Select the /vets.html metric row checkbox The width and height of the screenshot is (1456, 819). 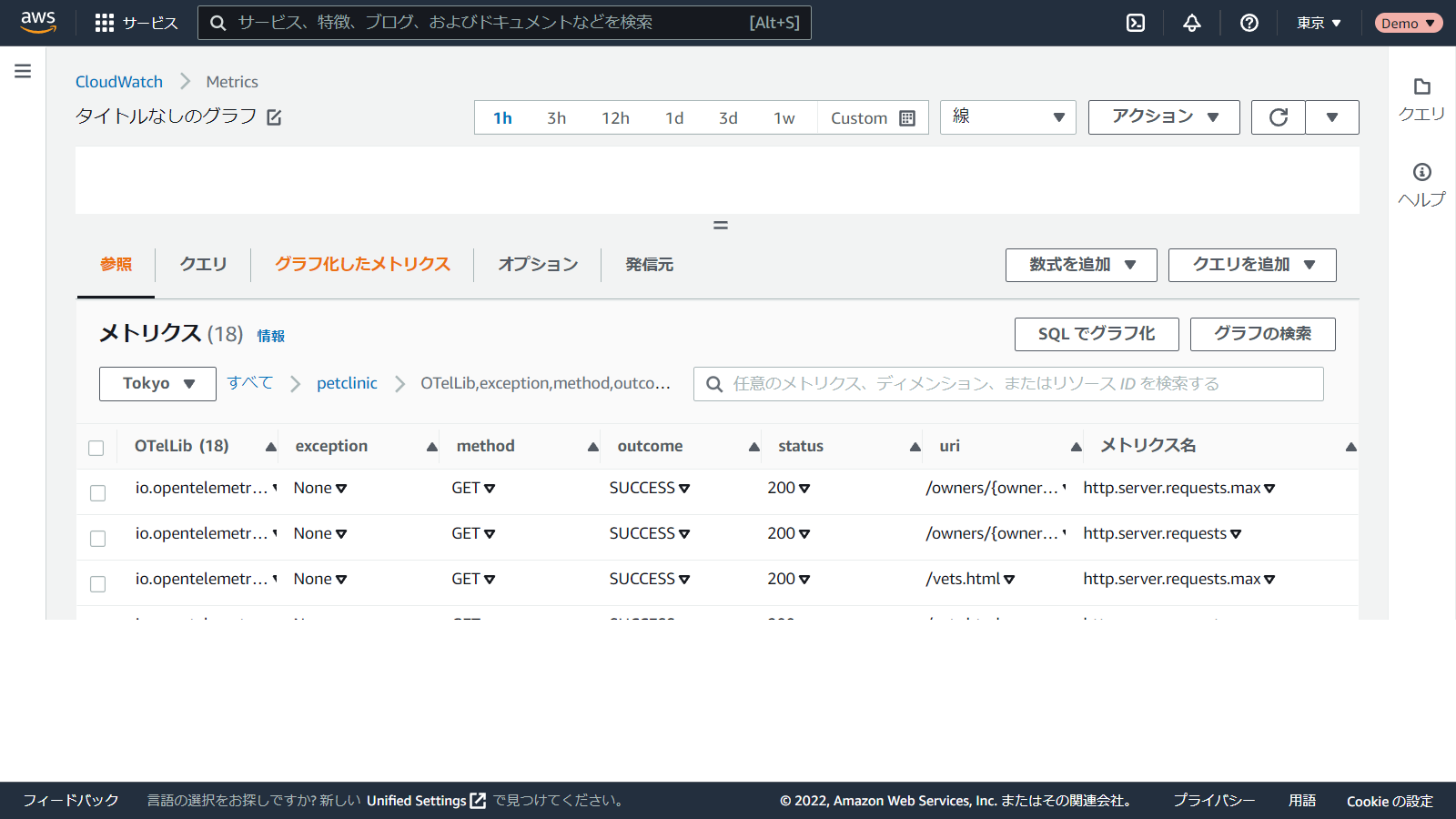(98, 584)
